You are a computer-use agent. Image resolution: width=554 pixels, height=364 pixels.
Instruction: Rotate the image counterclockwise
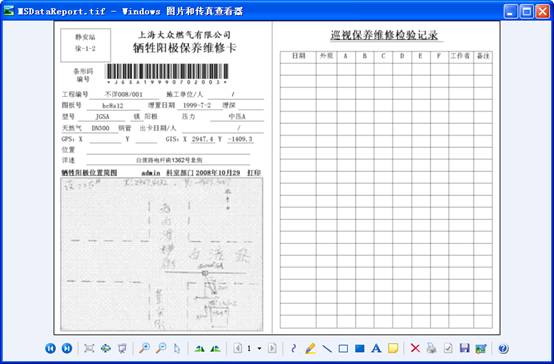pyautogui.click(x=215, y=349)
